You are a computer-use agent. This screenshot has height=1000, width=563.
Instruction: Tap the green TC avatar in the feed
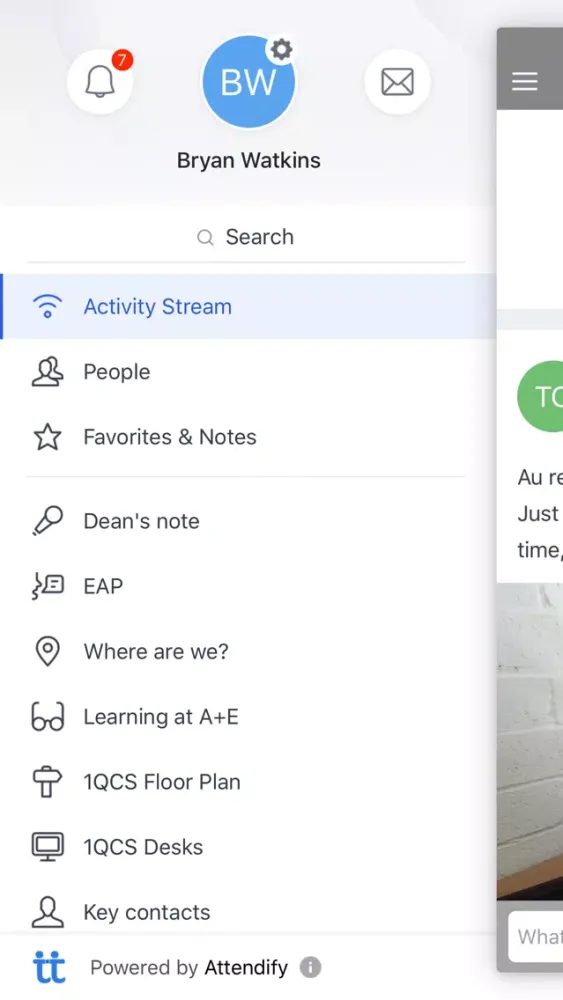click(x=540, y=397)
